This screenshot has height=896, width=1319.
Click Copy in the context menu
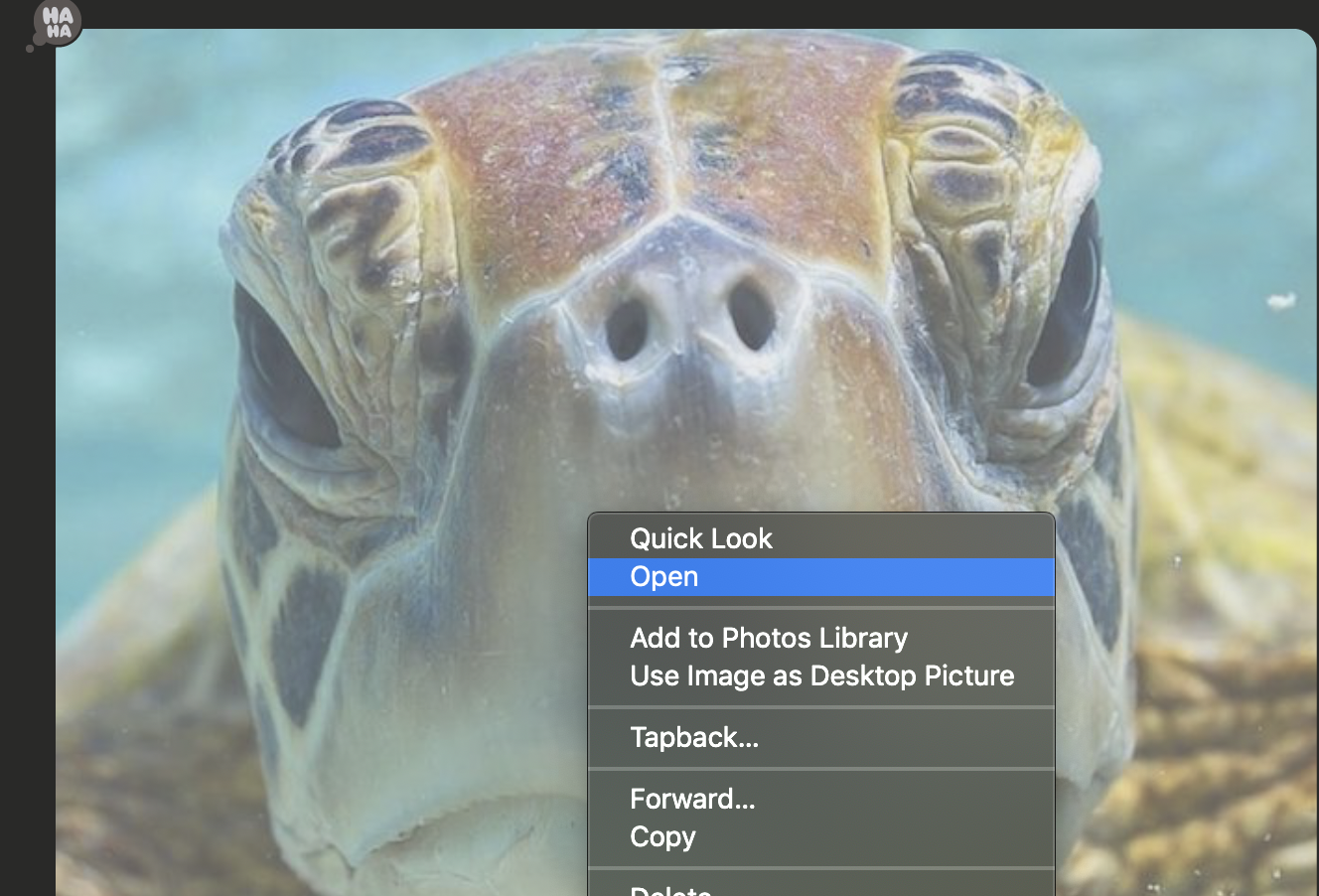821,837
